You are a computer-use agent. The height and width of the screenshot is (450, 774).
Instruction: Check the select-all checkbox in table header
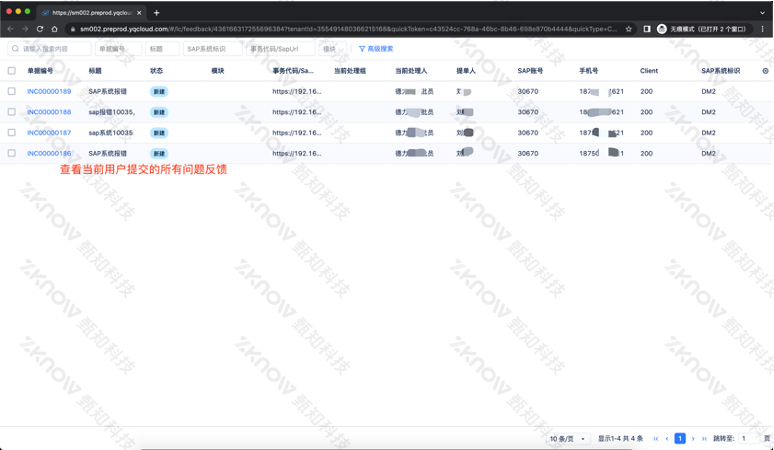(x=12, y=71)
